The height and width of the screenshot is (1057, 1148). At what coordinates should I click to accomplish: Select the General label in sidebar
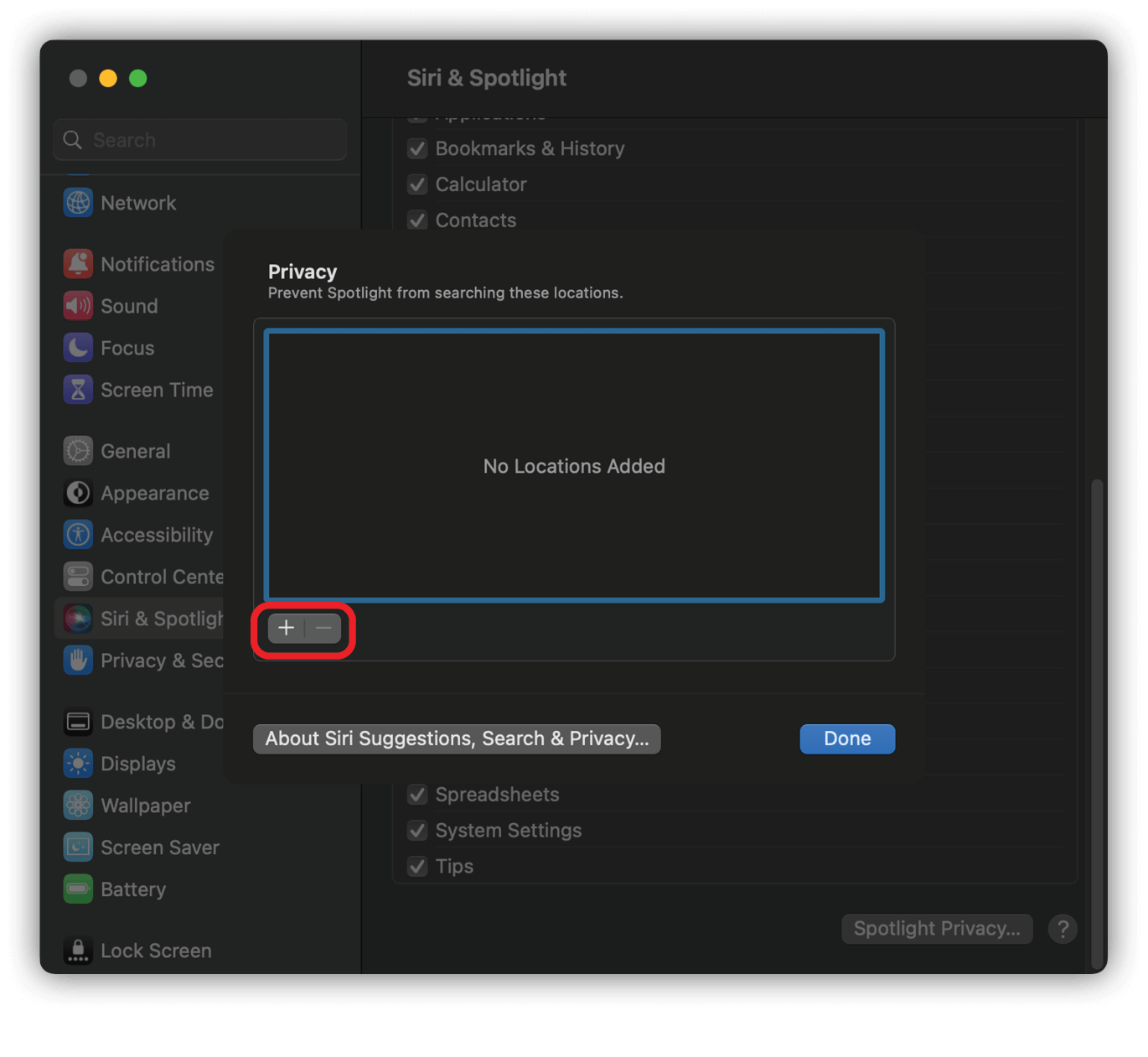pyautogui.click(x=136, y=451)
